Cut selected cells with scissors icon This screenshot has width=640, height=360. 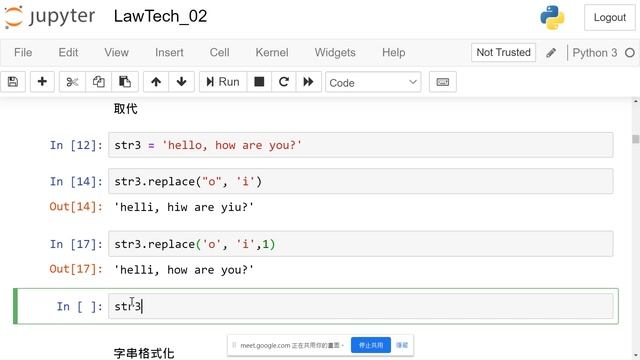click(x=72, y=82)
